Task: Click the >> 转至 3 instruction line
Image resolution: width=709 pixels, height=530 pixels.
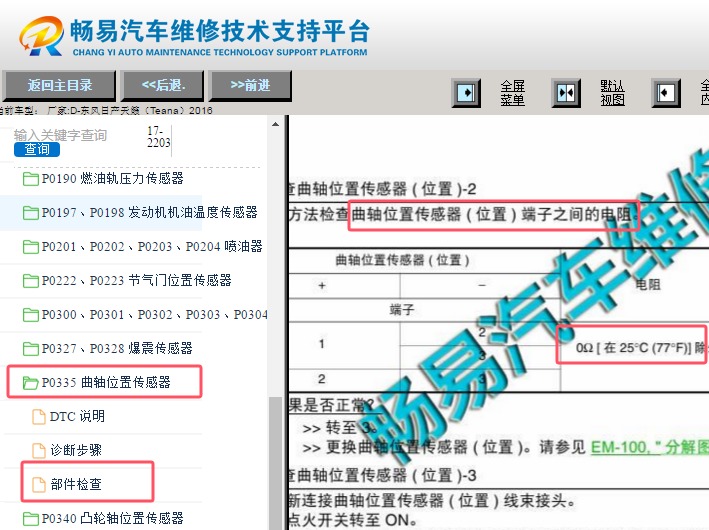Action: point(340,427)
